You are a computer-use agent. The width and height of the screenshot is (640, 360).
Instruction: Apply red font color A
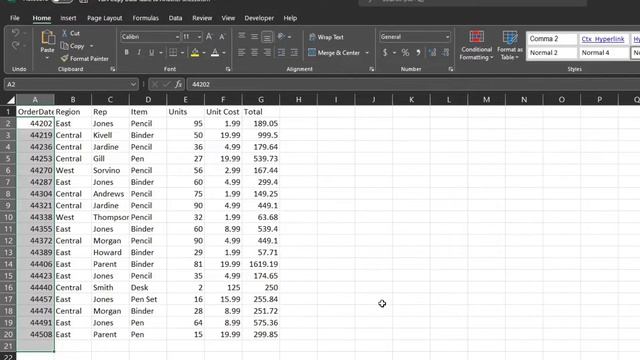215,53
